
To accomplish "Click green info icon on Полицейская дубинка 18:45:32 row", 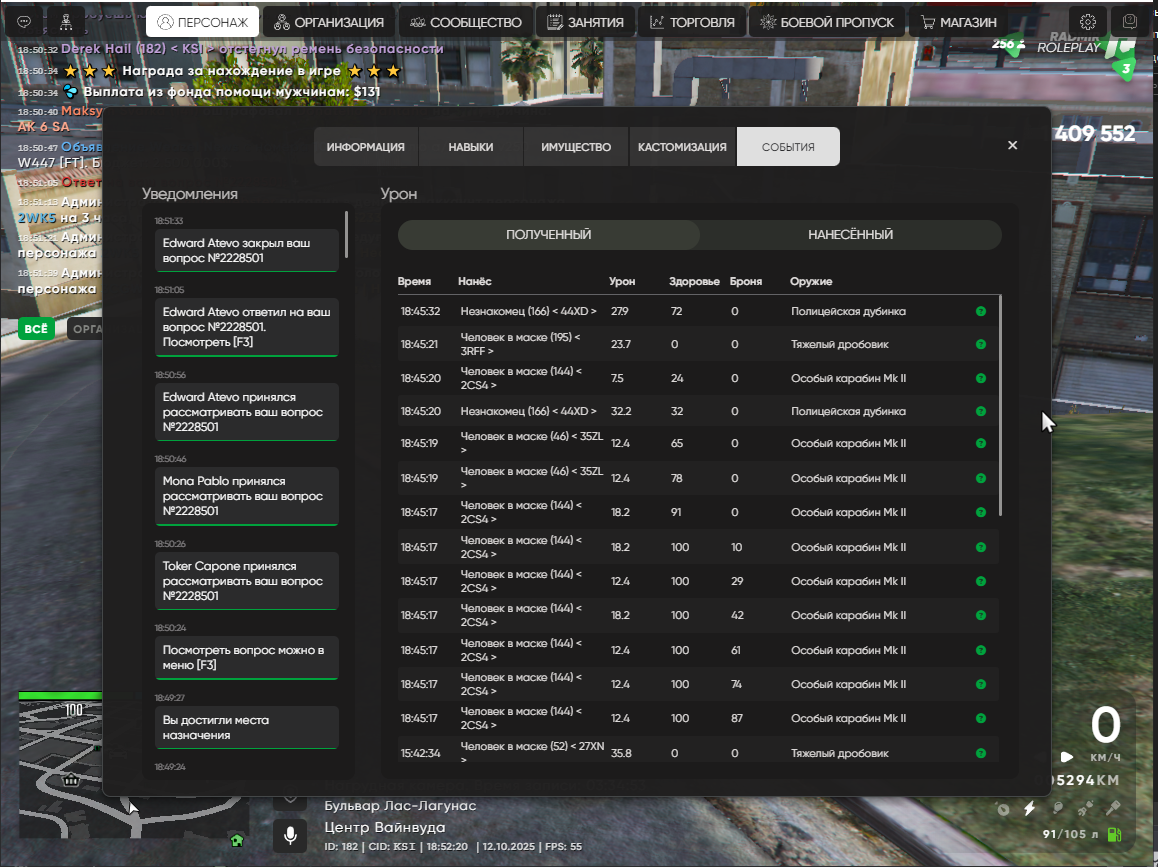I will (x=980, y=311).
